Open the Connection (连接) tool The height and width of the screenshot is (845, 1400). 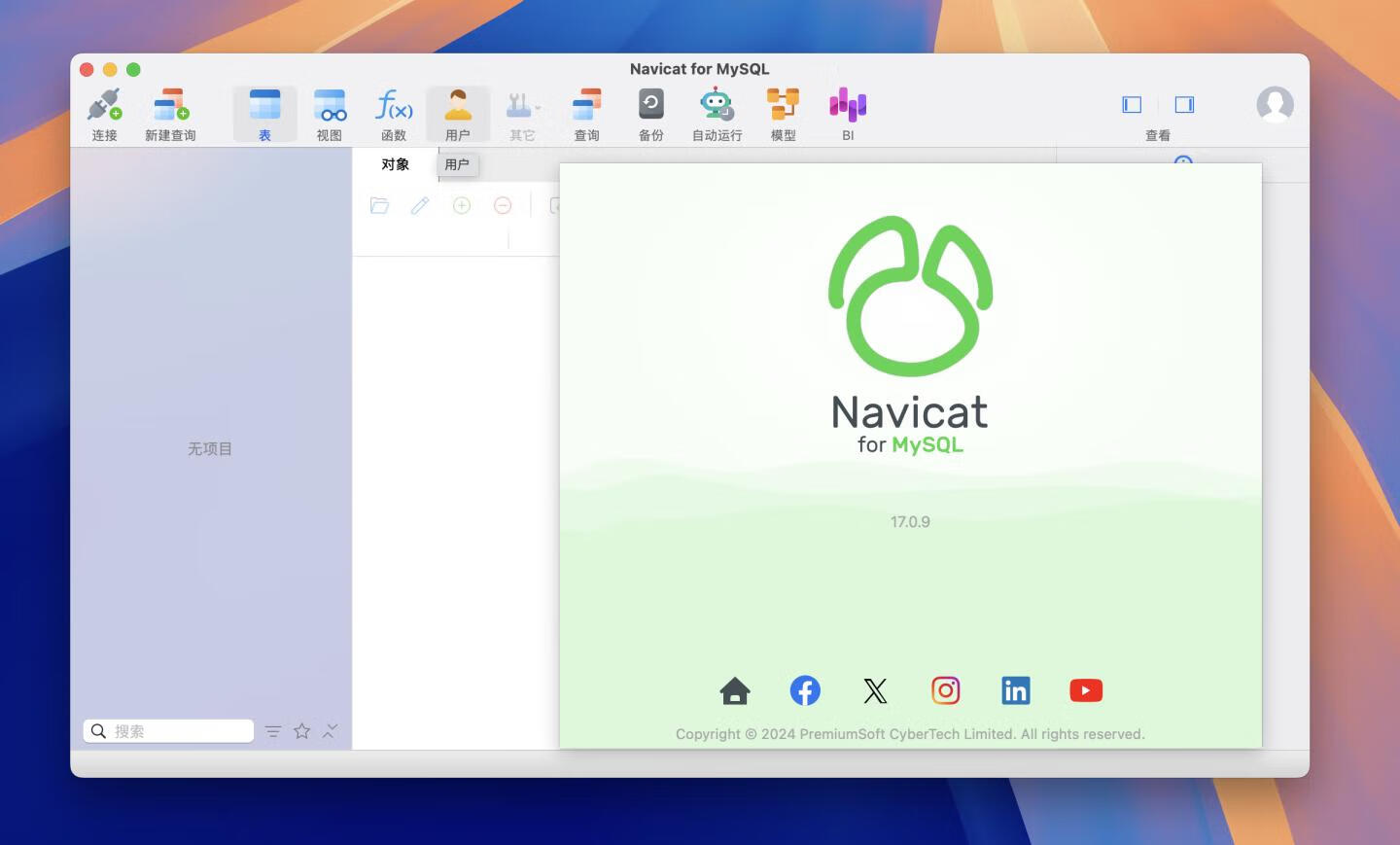tap(104, 115)
